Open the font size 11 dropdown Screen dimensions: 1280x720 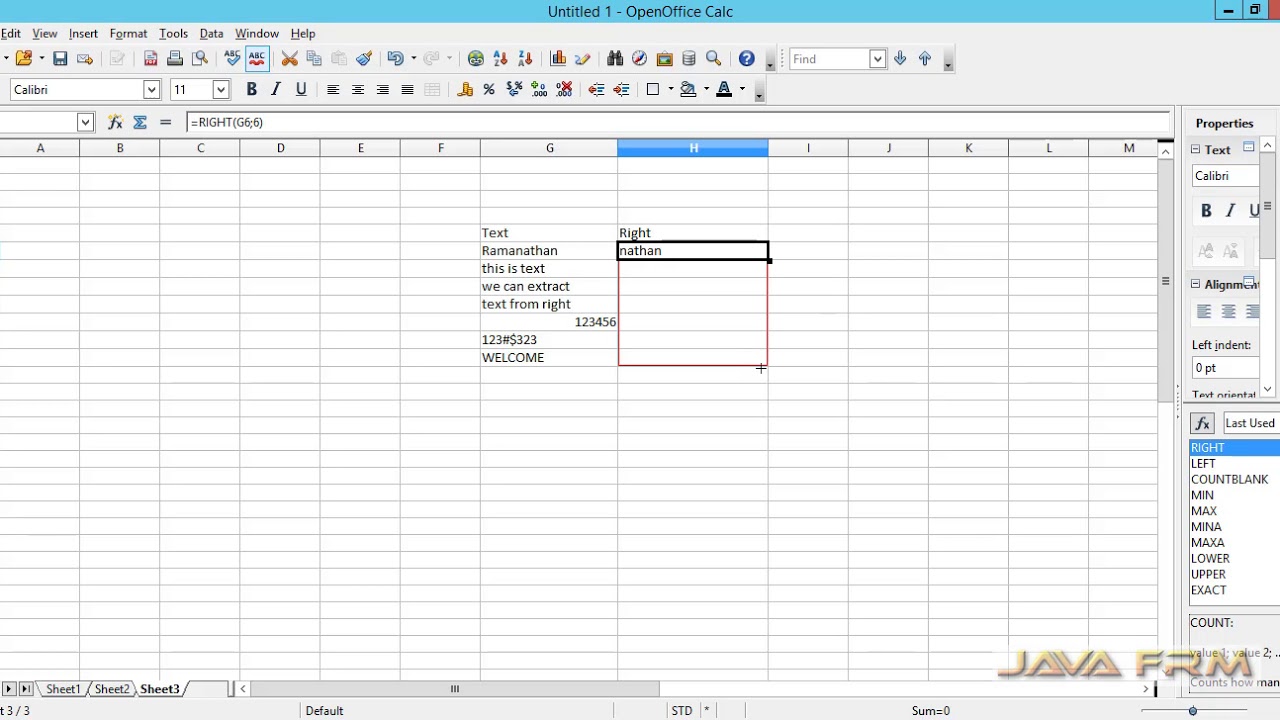(220, 90)
